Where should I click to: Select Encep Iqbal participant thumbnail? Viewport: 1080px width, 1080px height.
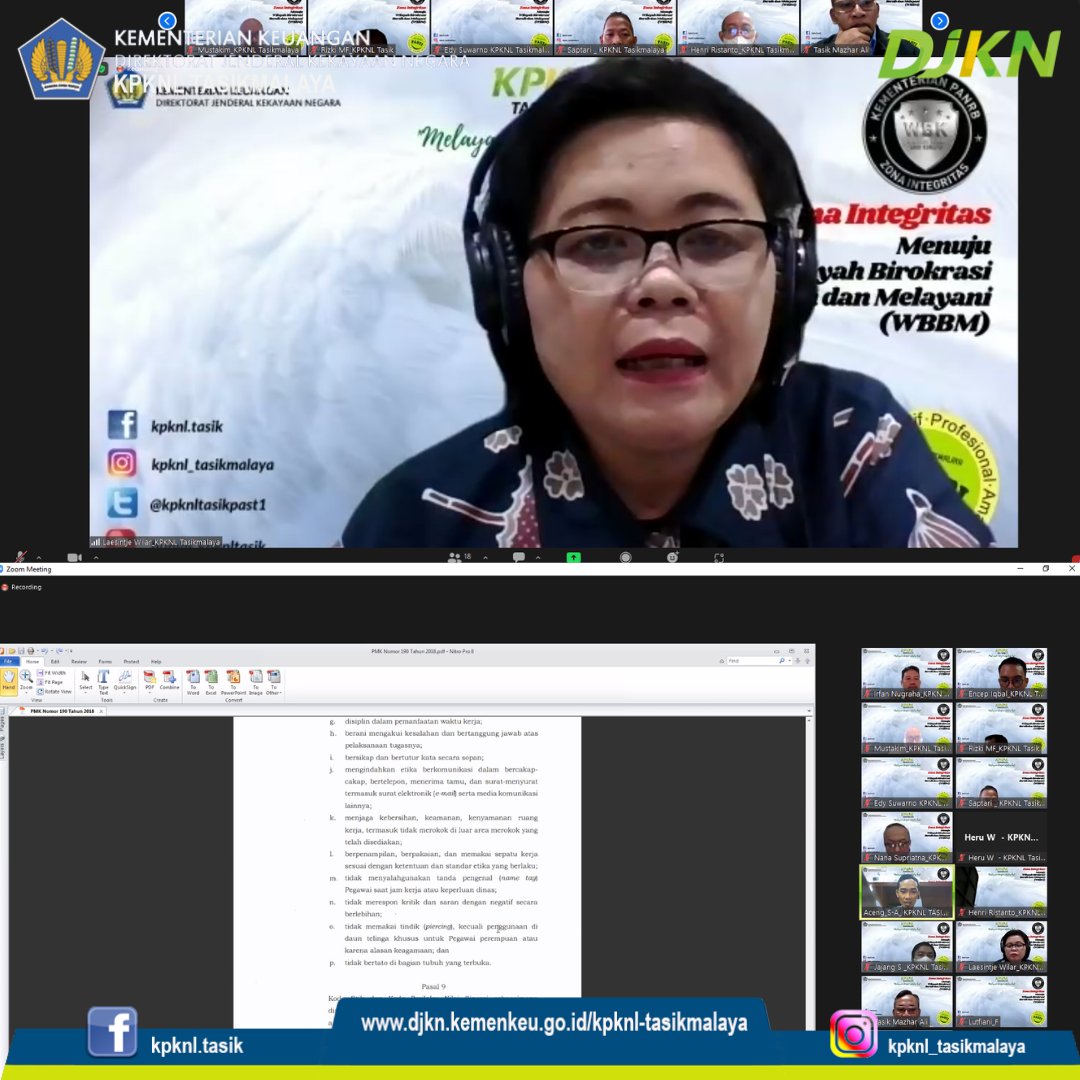pos(1001,673)
